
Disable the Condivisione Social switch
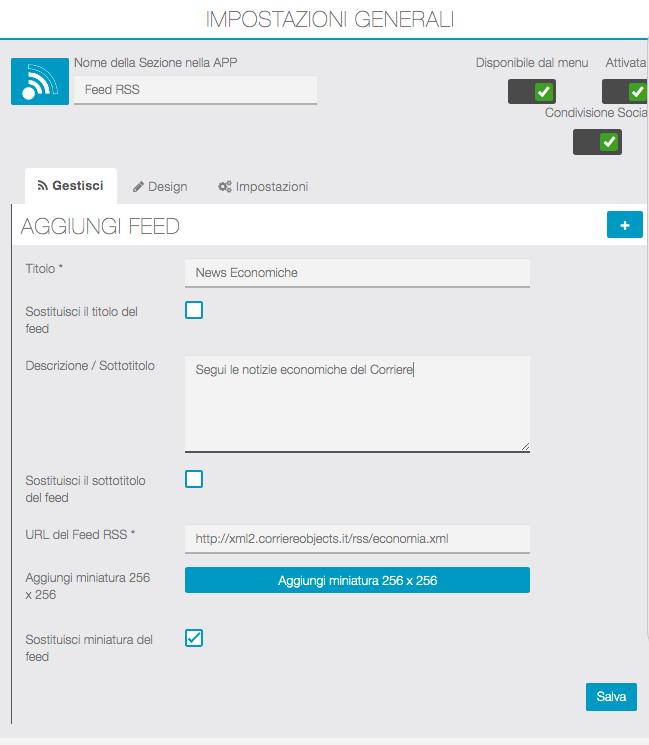597,142
